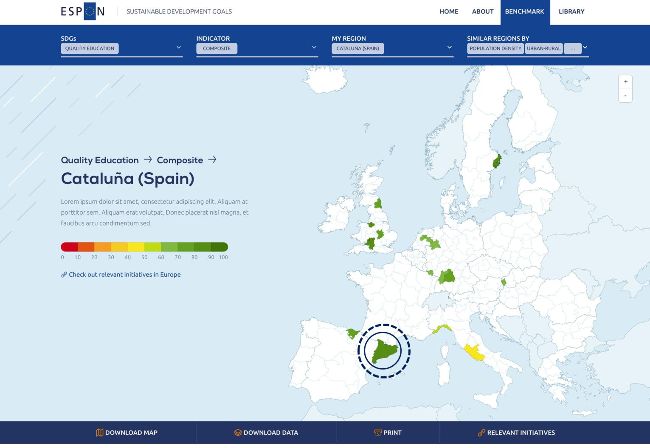Click the Print button

coord(388,433)
